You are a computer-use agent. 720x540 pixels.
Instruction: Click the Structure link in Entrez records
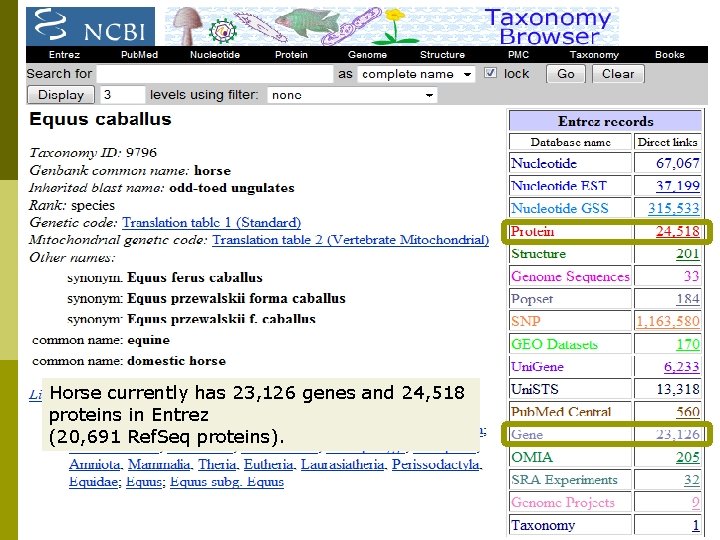click(x=538, y=253)
